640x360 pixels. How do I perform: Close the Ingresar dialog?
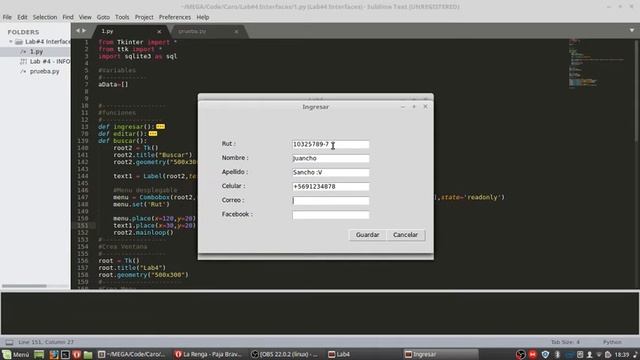click(425, 107)
